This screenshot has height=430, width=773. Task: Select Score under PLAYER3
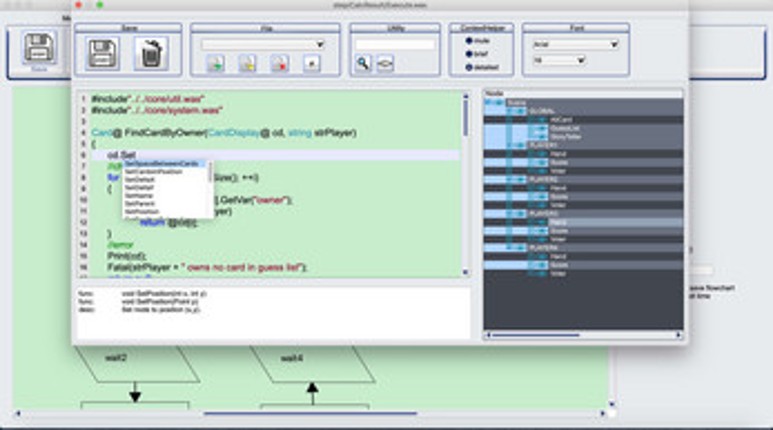pos(559,231)
